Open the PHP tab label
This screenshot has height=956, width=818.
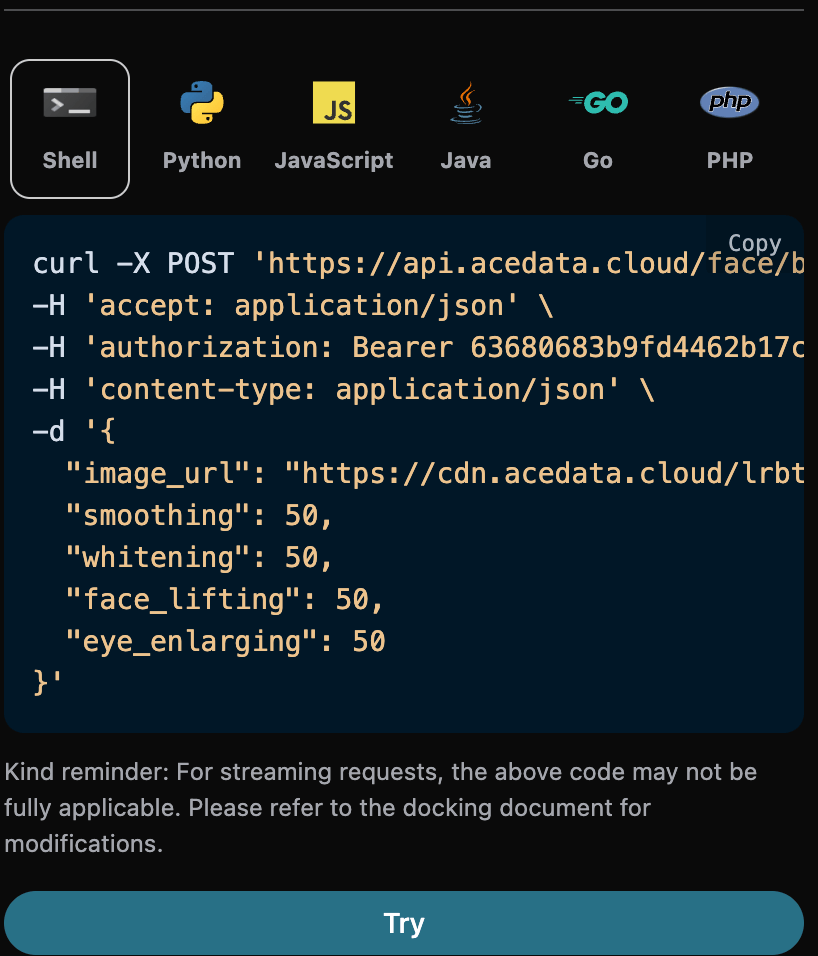pos(729,160)
